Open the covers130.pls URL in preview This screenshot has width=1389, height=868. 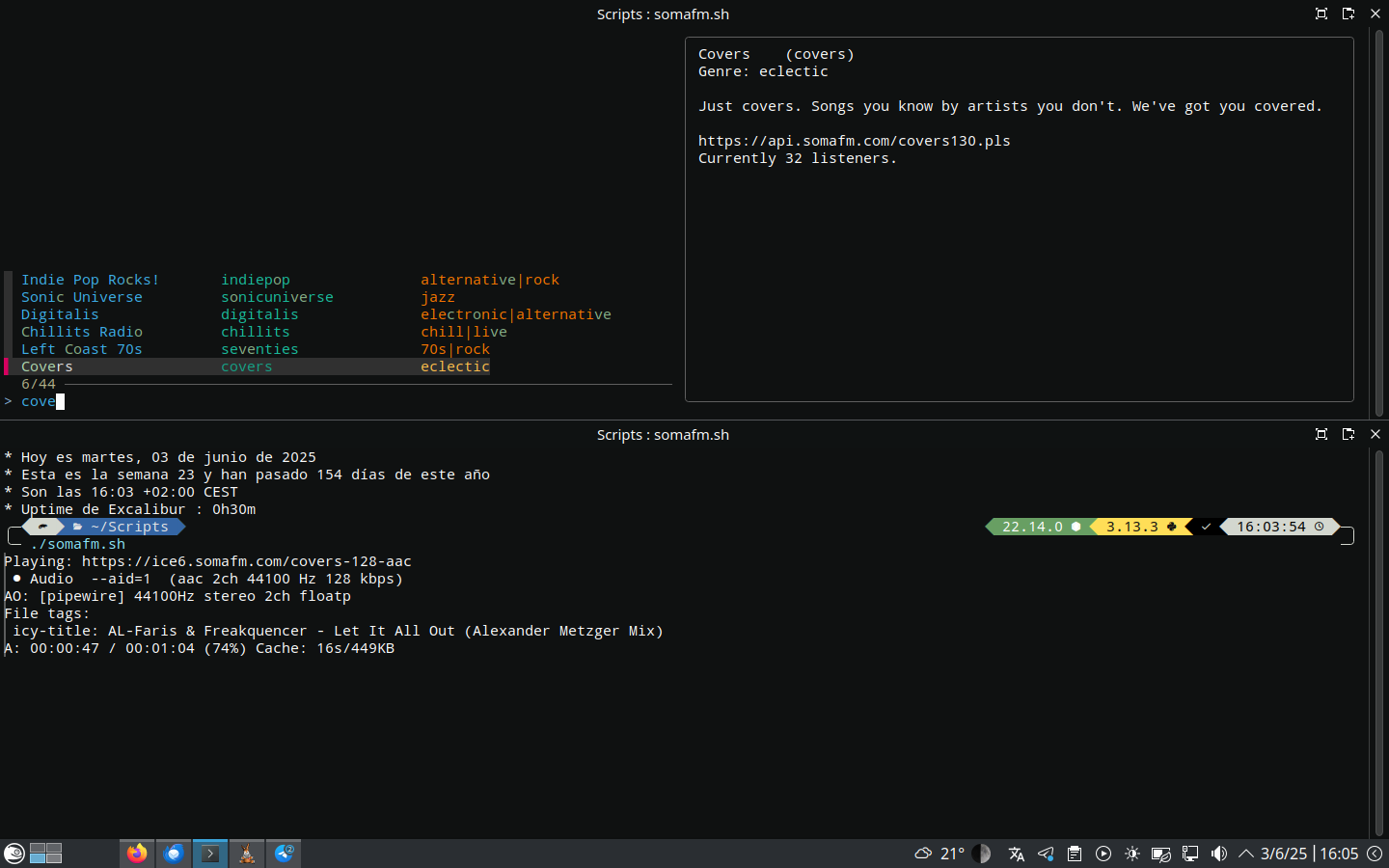point(855,141)
